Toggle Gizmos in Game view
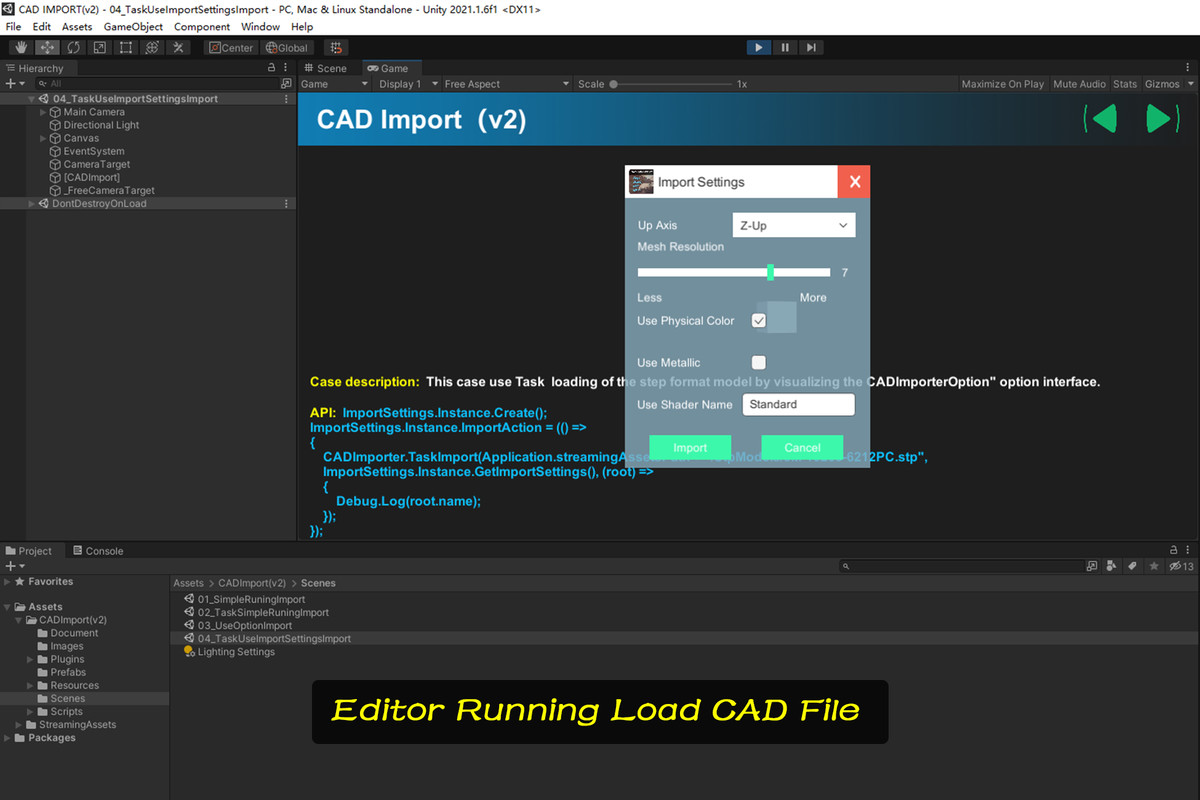Screen dimensions: 1200x800 [1162, 84]
